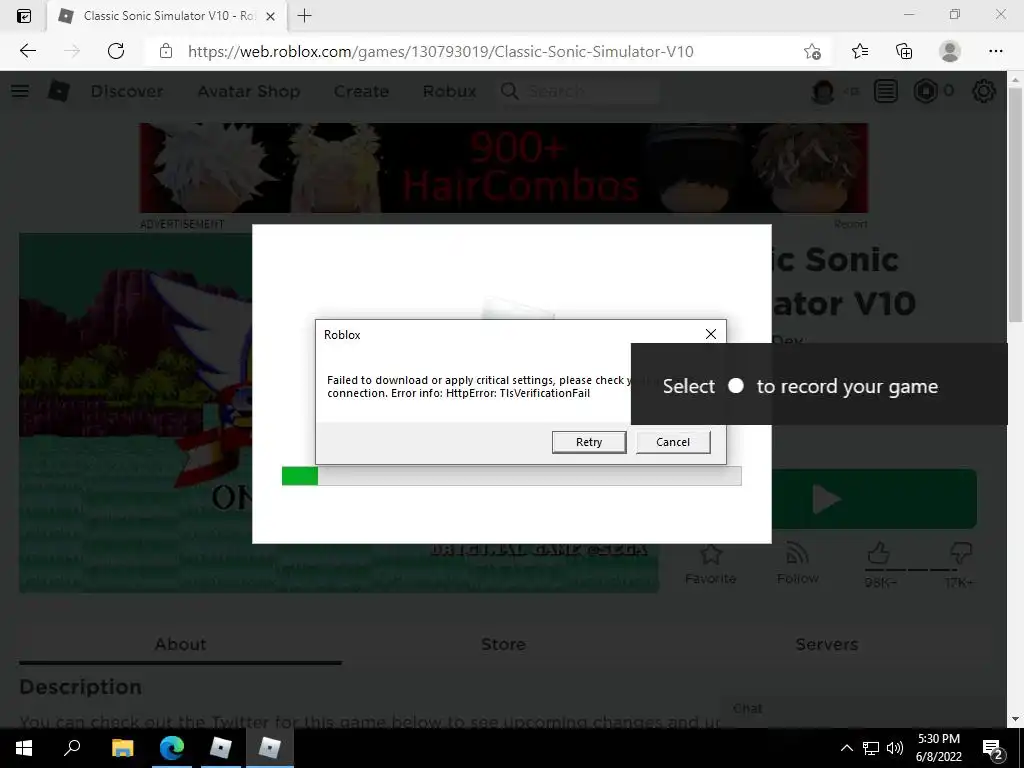Like the game with thumbs up icon
The image size is (1024, 768).
click(x=878, y=554)
